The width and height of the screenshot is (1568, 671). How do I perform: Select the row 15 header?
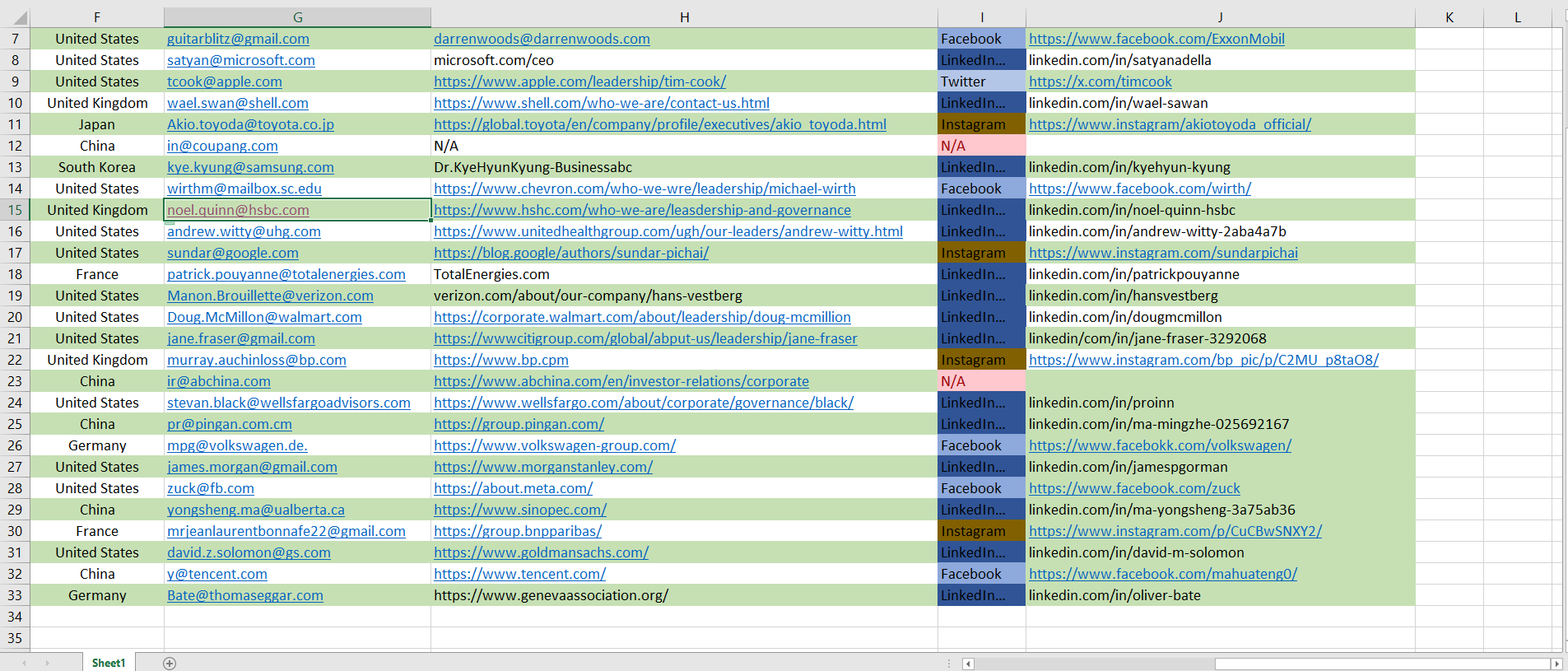click(x=15, y=210)
